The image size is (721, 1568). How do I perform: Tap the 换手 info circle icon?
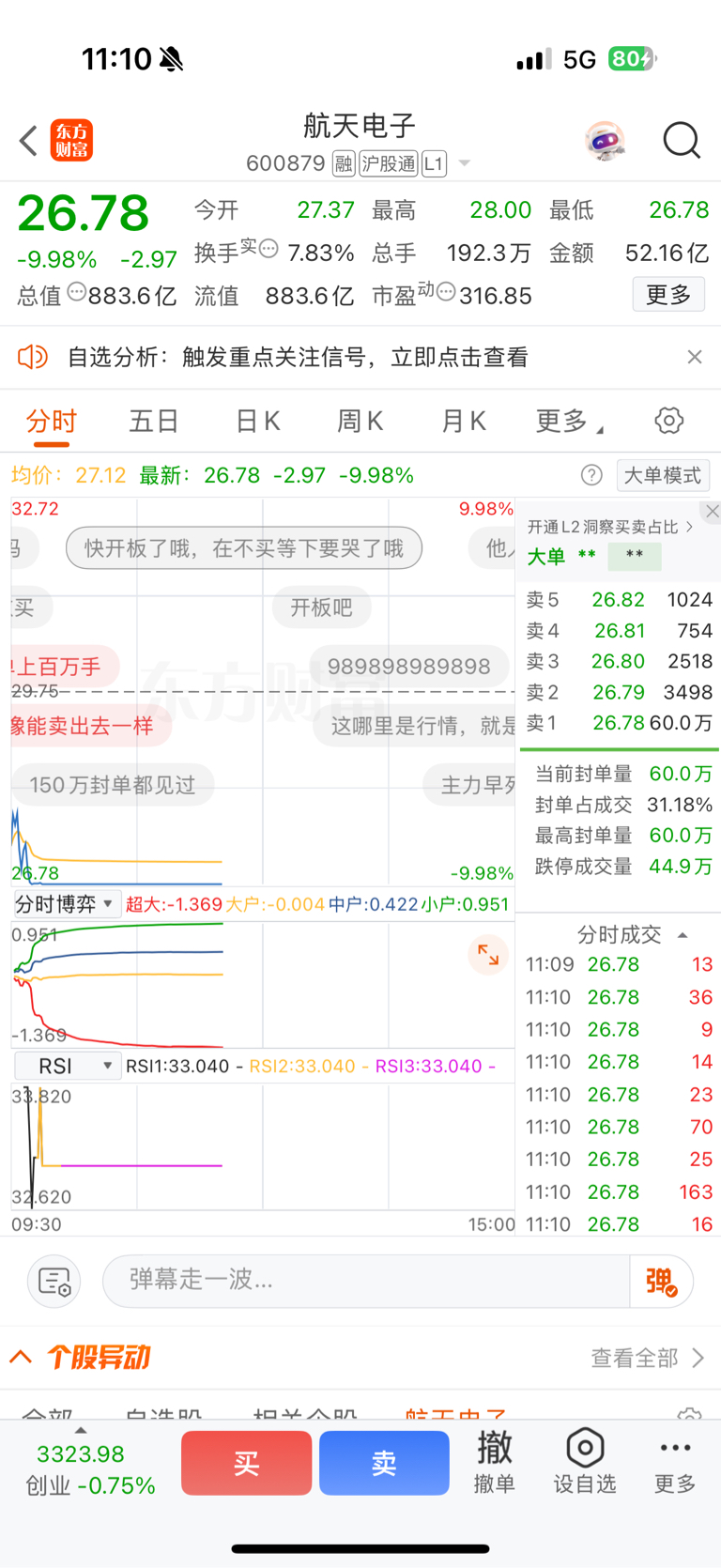click(x=268, y=249)
